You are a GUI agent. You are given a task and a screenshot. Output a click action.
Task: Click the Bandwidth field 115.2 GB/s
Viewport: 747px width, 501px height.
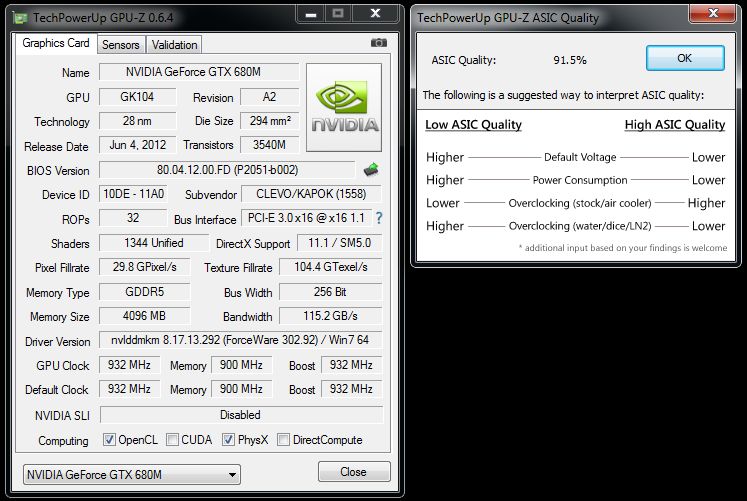[x=331, y=316]
